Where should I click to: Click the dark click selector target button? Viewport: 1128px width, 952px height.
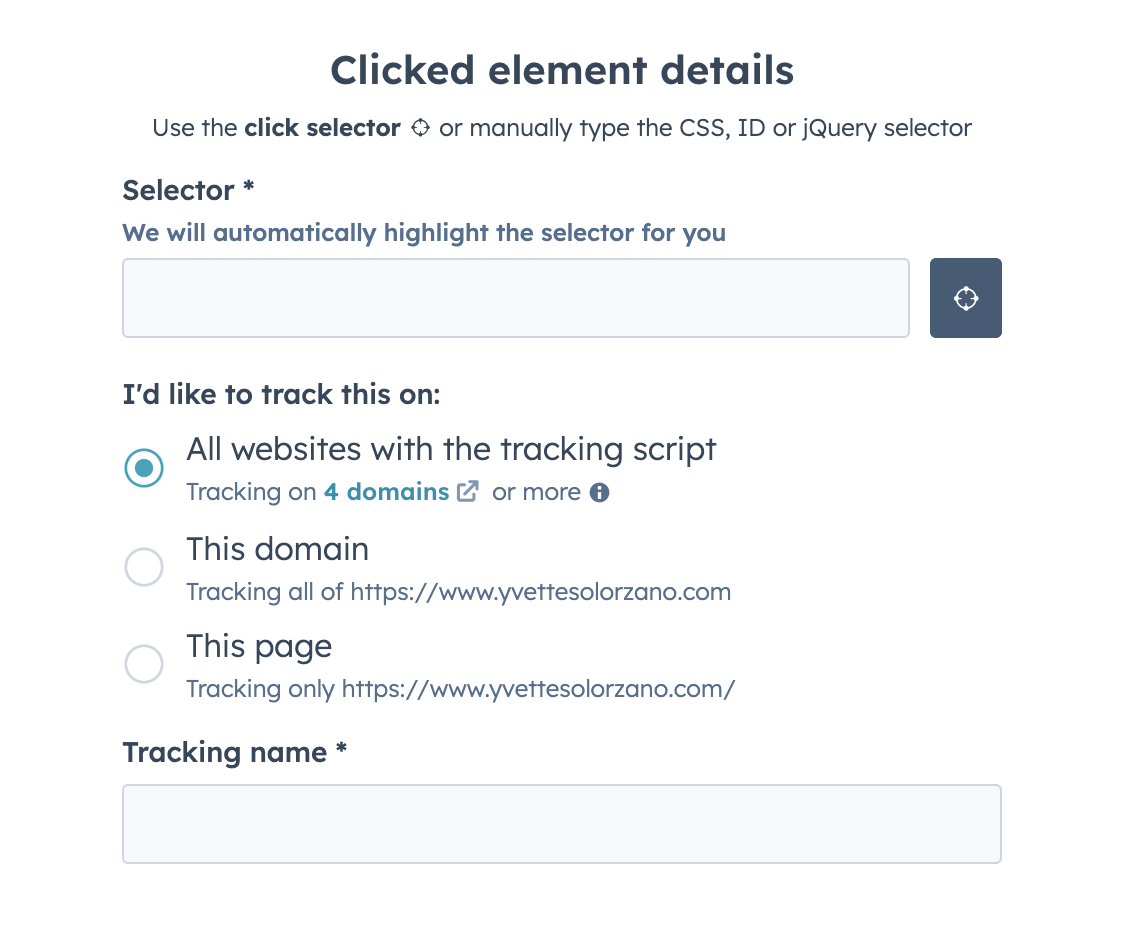(965, 297)
